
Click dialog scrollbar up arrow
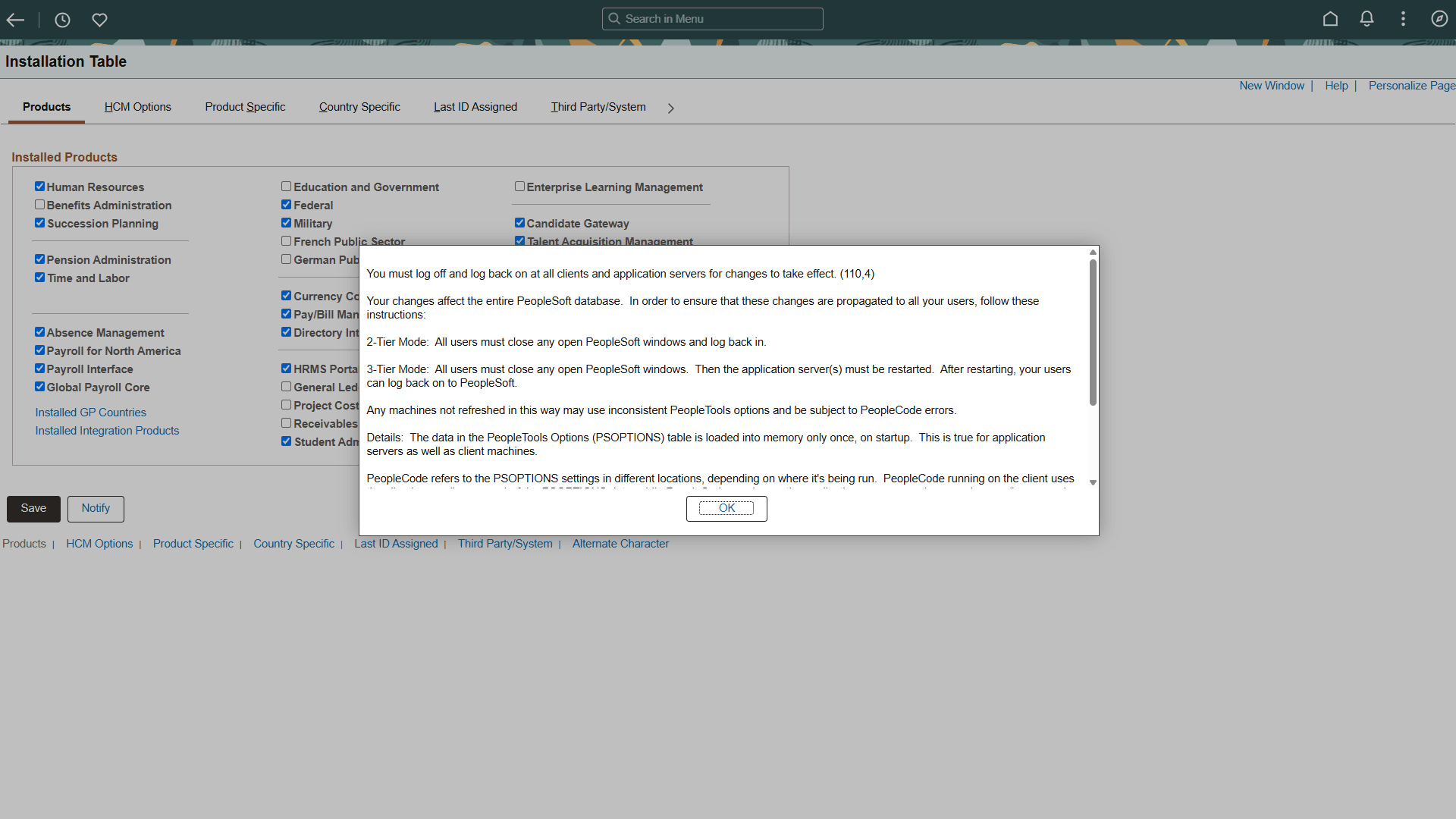tap(1093, 253)
